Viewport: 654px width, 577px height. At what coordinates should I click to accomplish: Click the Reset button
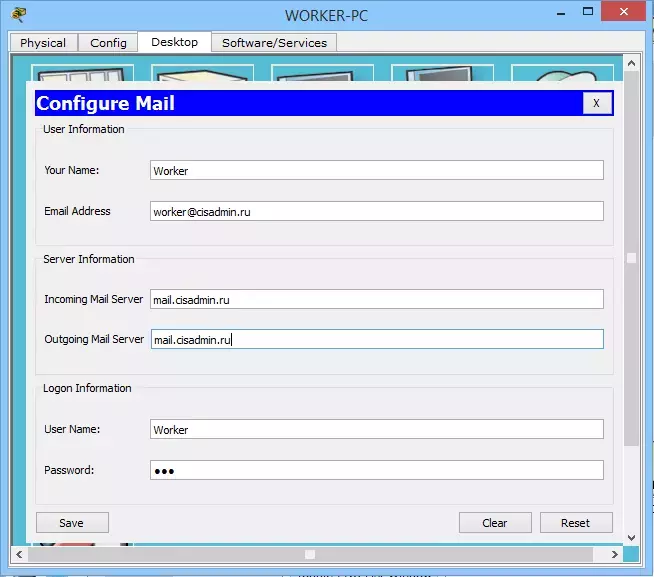[576, 523]
